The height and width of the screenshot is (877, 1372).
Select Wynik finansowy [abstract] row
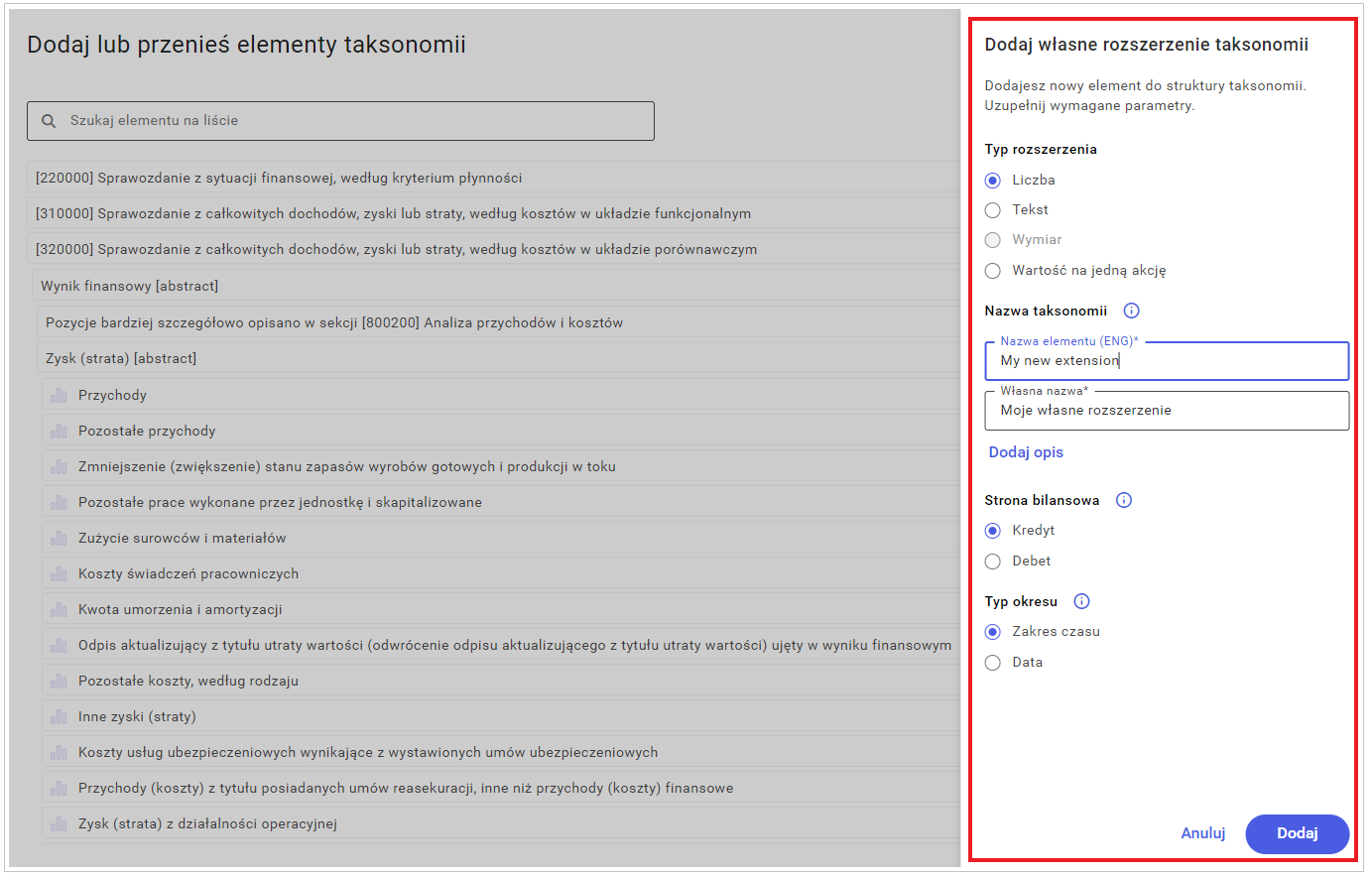tap(496, 287)
